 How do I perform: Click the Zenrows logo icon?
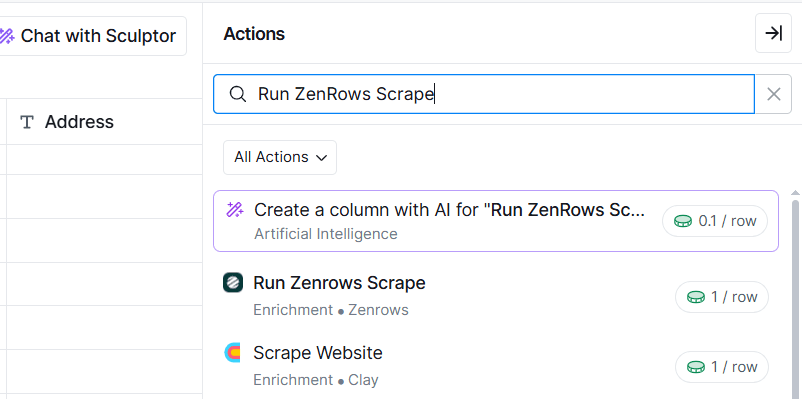(233, 283)
